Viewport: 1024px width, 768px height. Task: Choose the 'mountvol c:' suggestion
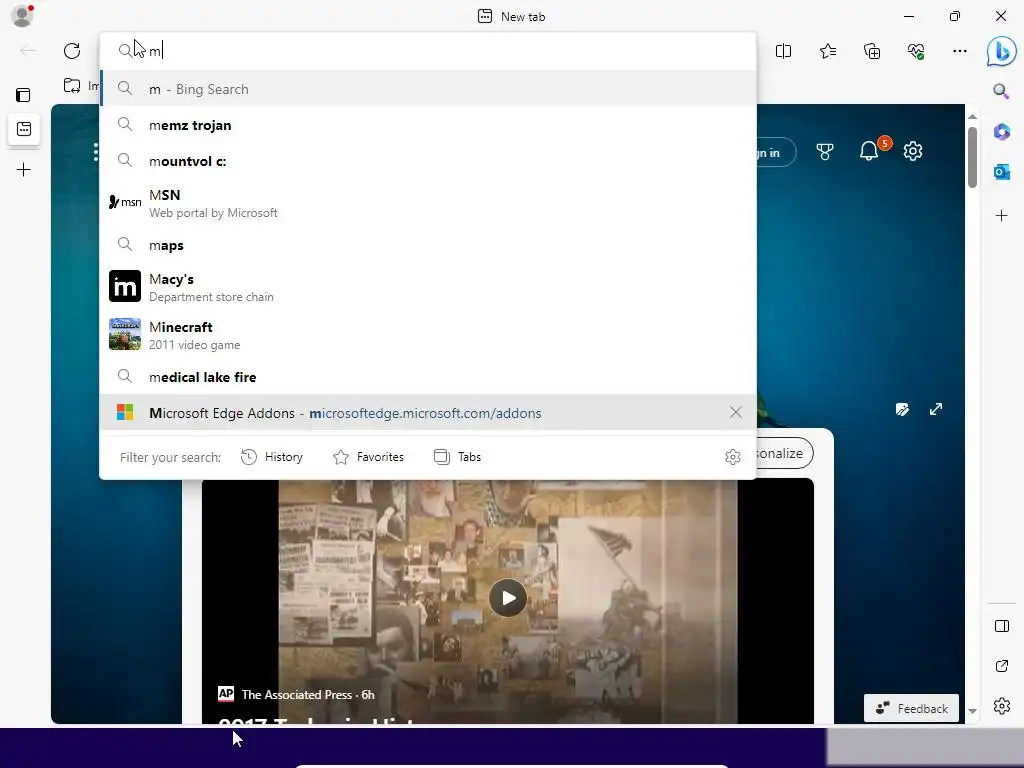(428, 161)
